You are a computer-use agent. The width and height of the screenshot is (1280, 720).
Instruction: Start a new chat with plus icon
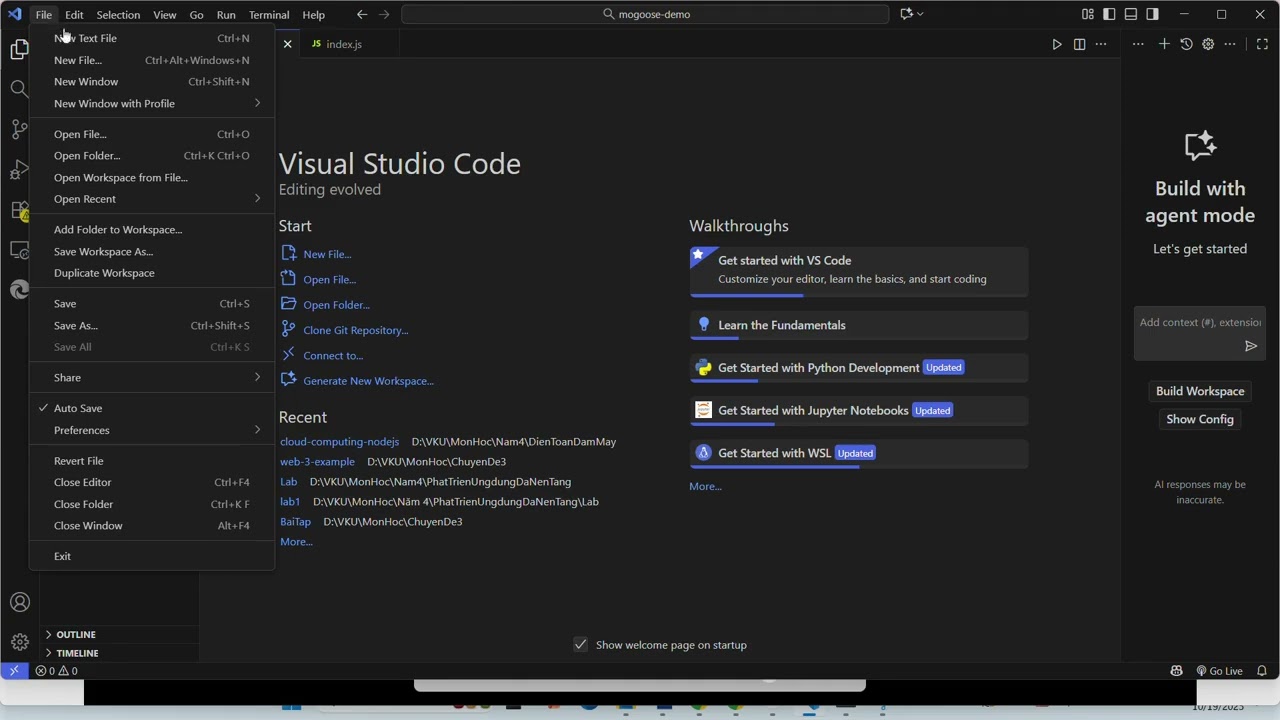(x=1164, y=44)
